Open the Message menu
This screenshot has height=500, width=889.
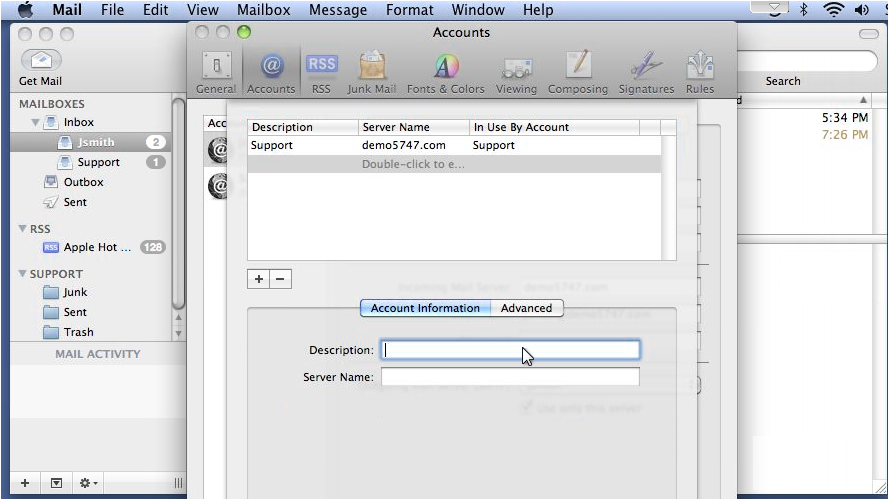[338, 10]
